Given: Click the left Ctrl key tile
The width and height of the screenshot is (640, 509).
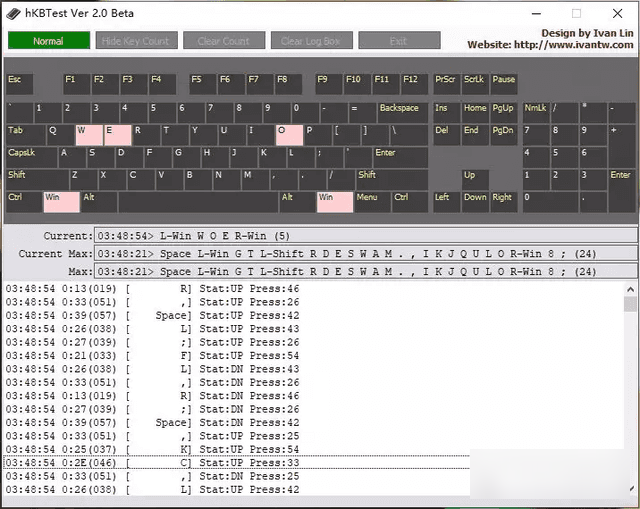Looking at the screenshot, I should pyautogui.click(x=24, y=202).
